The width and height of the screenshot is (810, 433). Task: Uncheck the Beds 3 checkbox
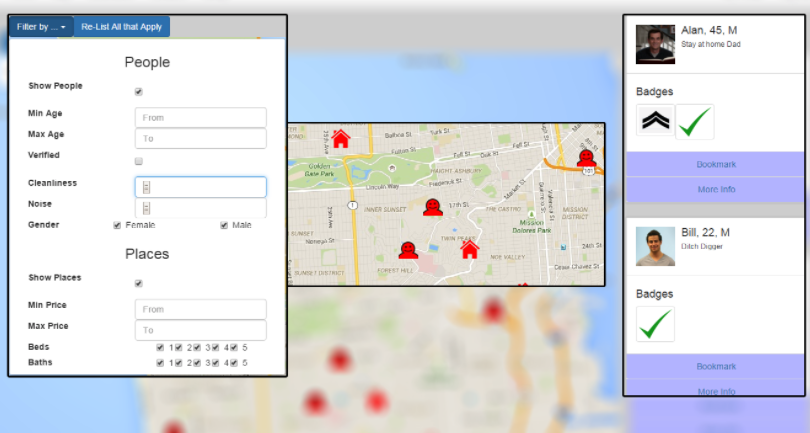tap(197, 348)
